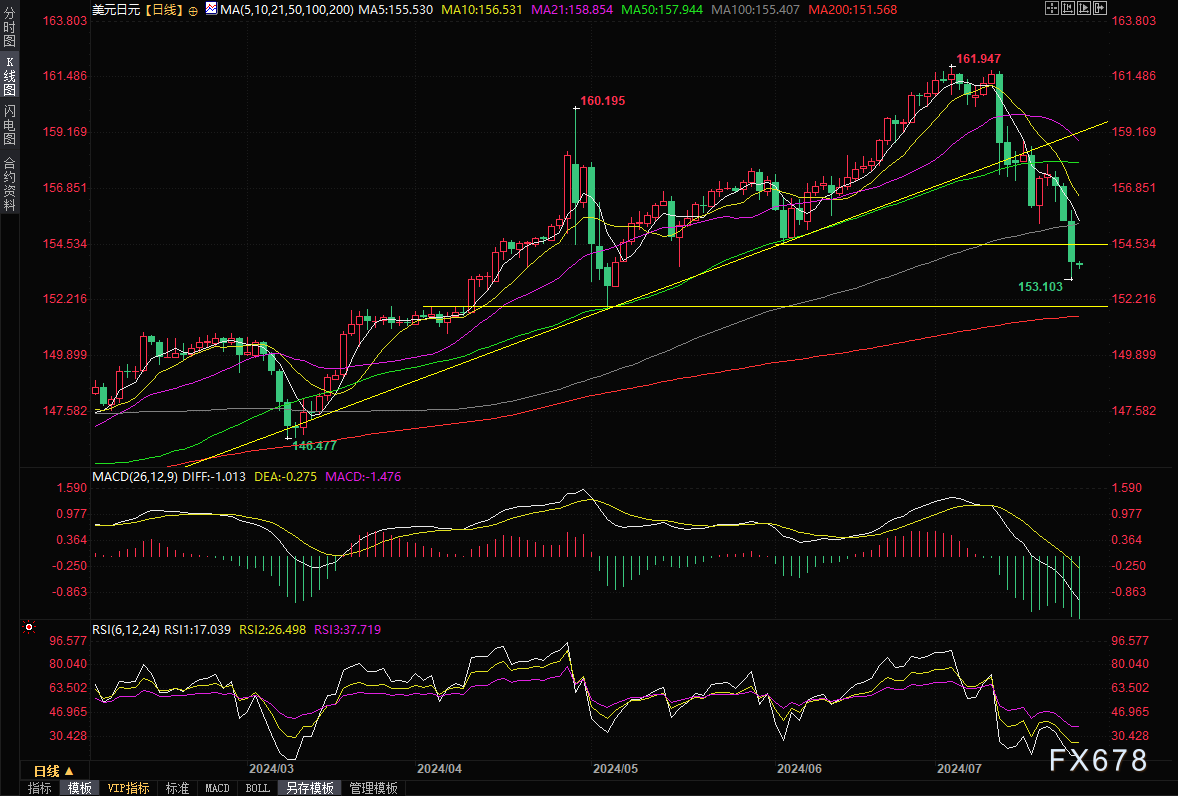Screen dimensions: 1178x796
Task: Click the 2024/07 date marker
Action: coord(959,769)
